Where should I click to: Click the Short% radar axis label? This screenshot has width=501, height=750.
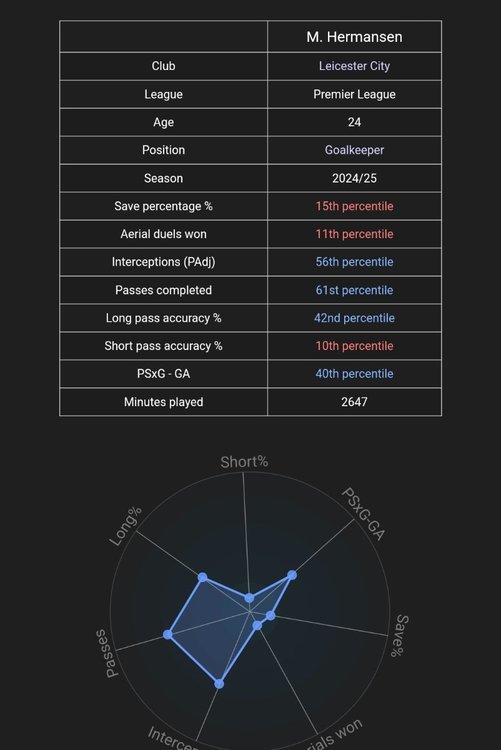click(244, 462)
